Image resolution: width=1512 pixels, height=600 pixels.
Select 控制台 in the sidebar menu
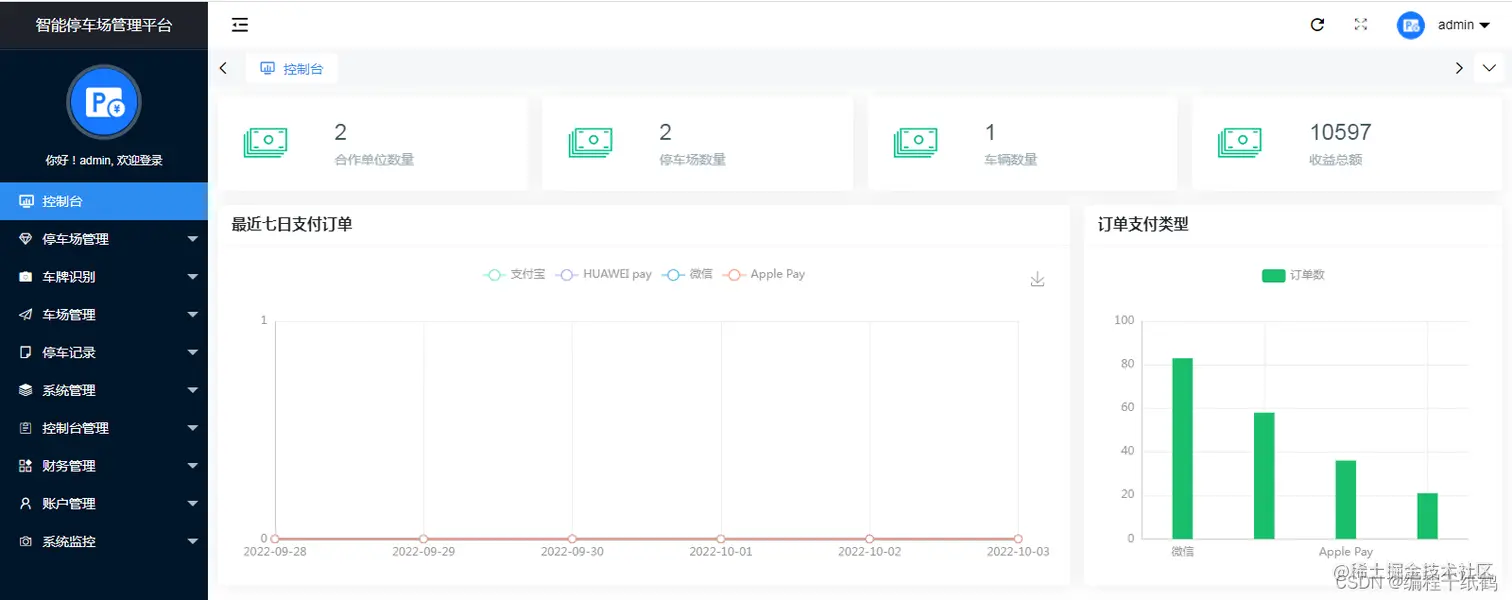coord(104,201)
